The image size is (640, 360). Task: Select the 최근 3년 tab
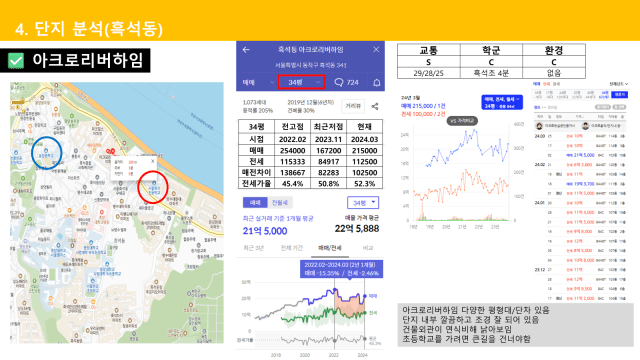[254, 248]
